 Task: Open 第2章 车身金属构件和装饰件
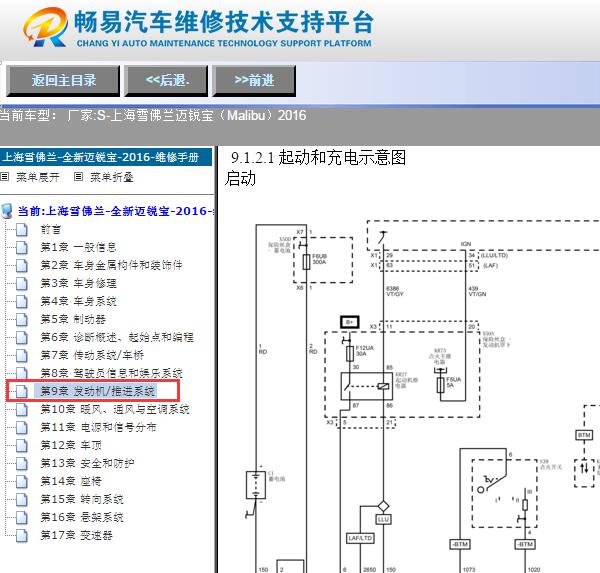pyautogui.click(x=111, y=265)
